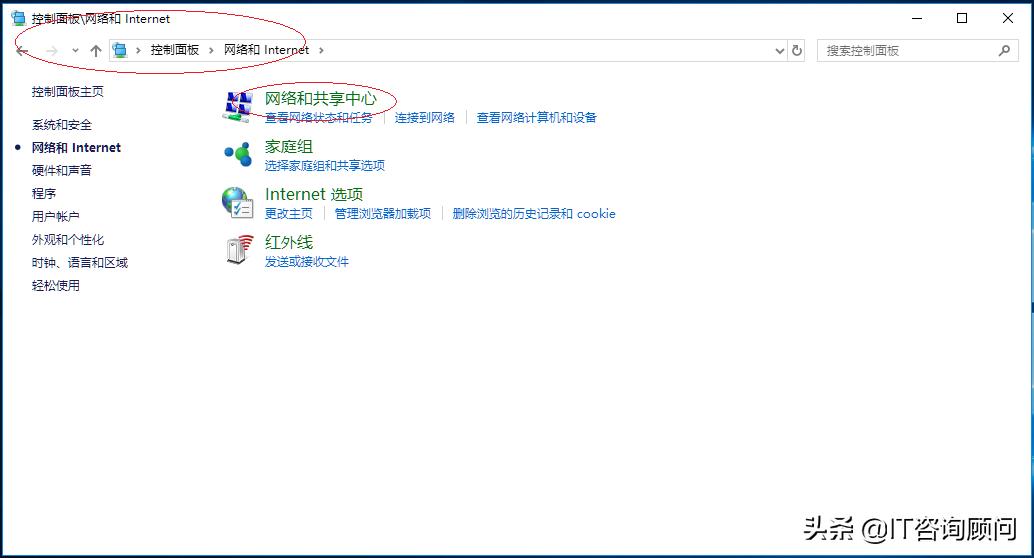Click 发送或接收文件 link
This screenshot has width=1034, height=558.
(307, 262)
